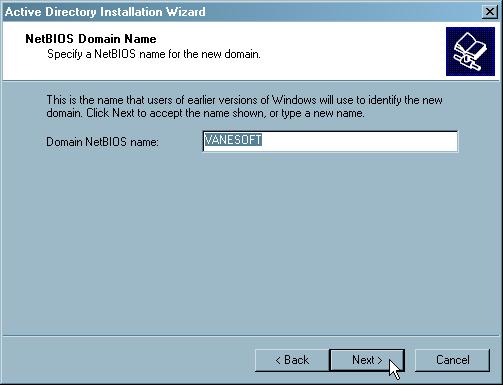Close the wizard with the X button
The image size is (503, 385).
coord(490,12)
